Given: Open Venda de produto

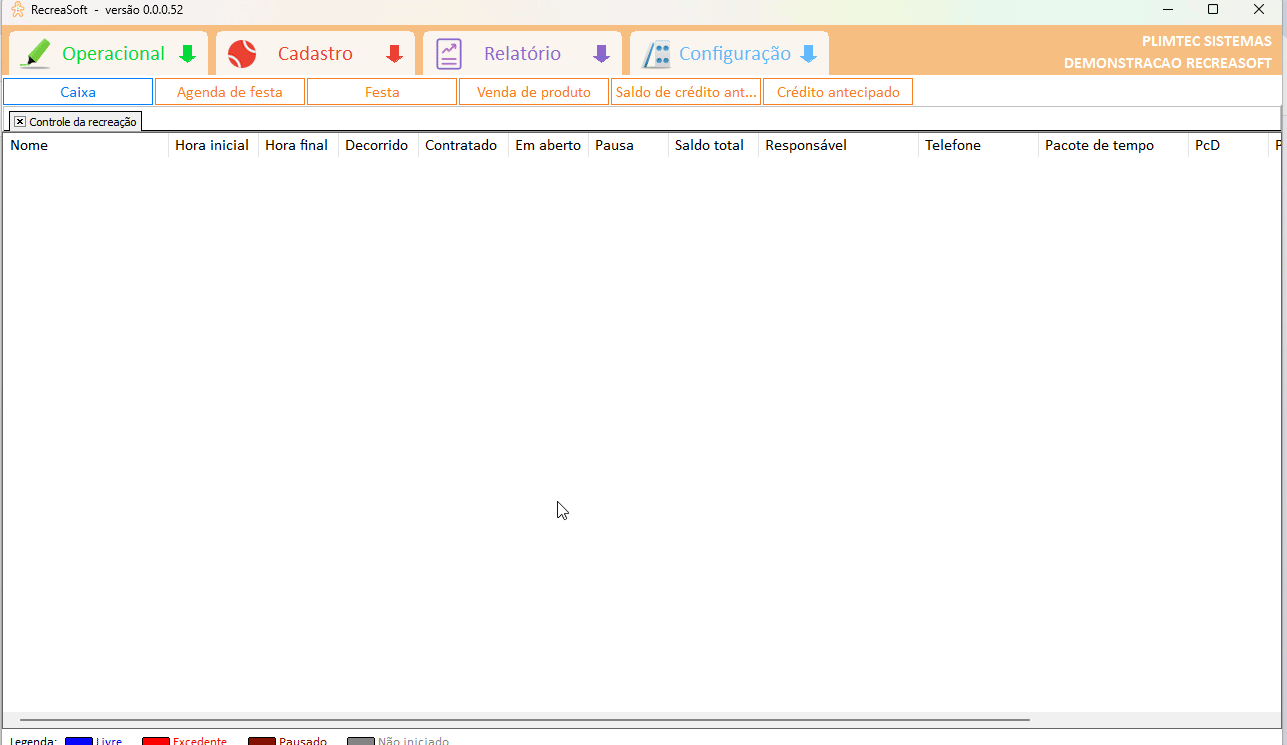Looking at the screenshot, I should click(534, 92).
